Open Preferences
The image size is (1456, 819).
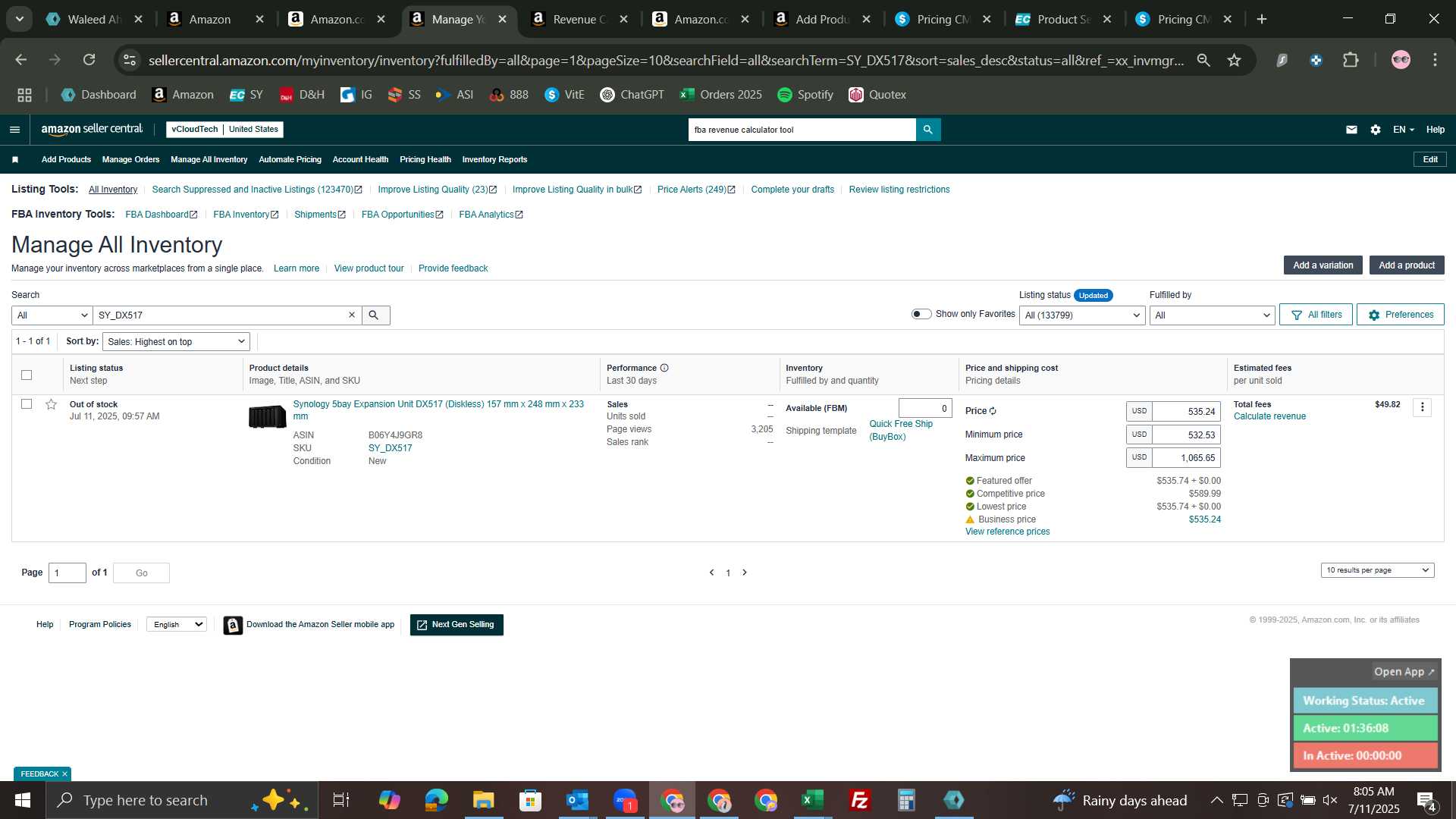pyautogui.click(x=1400, y=315)
